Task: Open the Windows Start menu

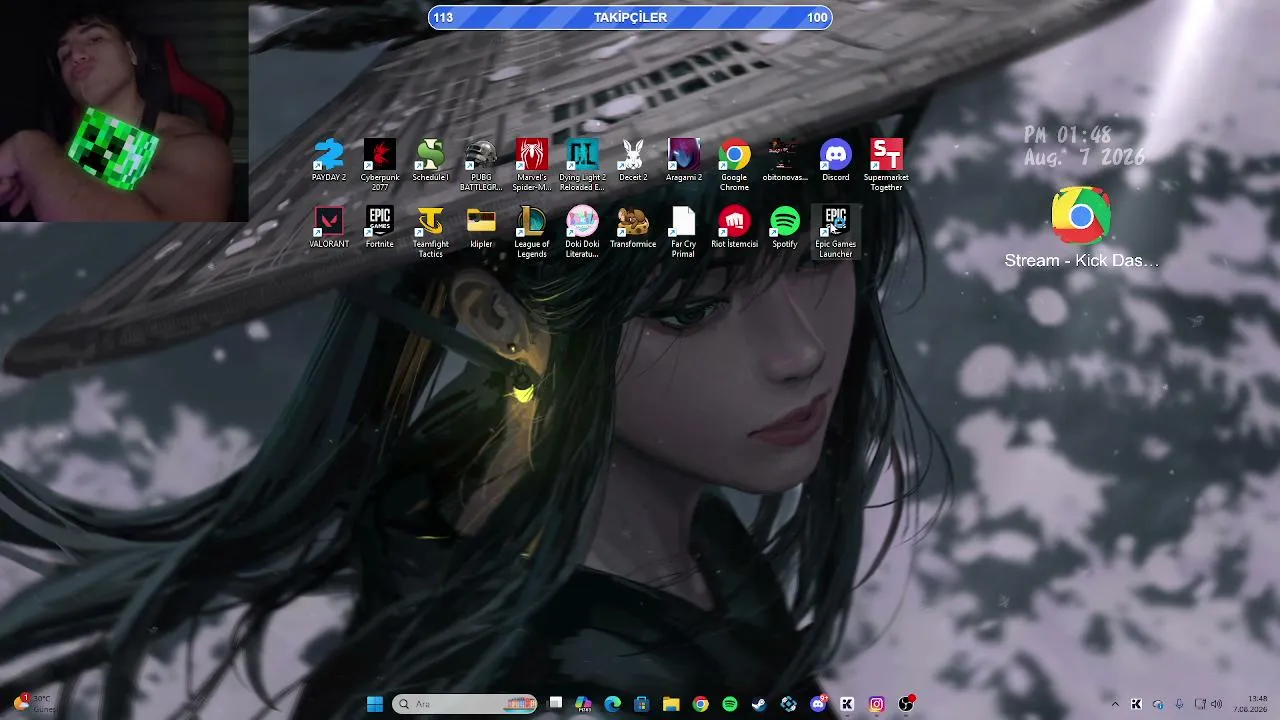Action: click(375, 704)
